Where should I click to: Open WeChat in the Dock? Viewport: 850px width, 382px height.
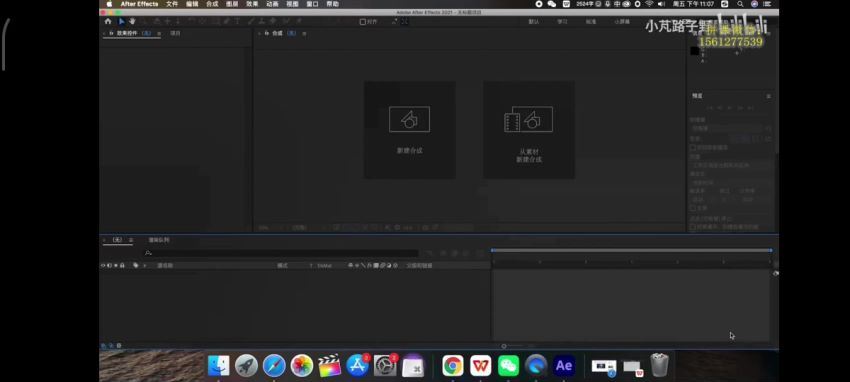[508, 366]
